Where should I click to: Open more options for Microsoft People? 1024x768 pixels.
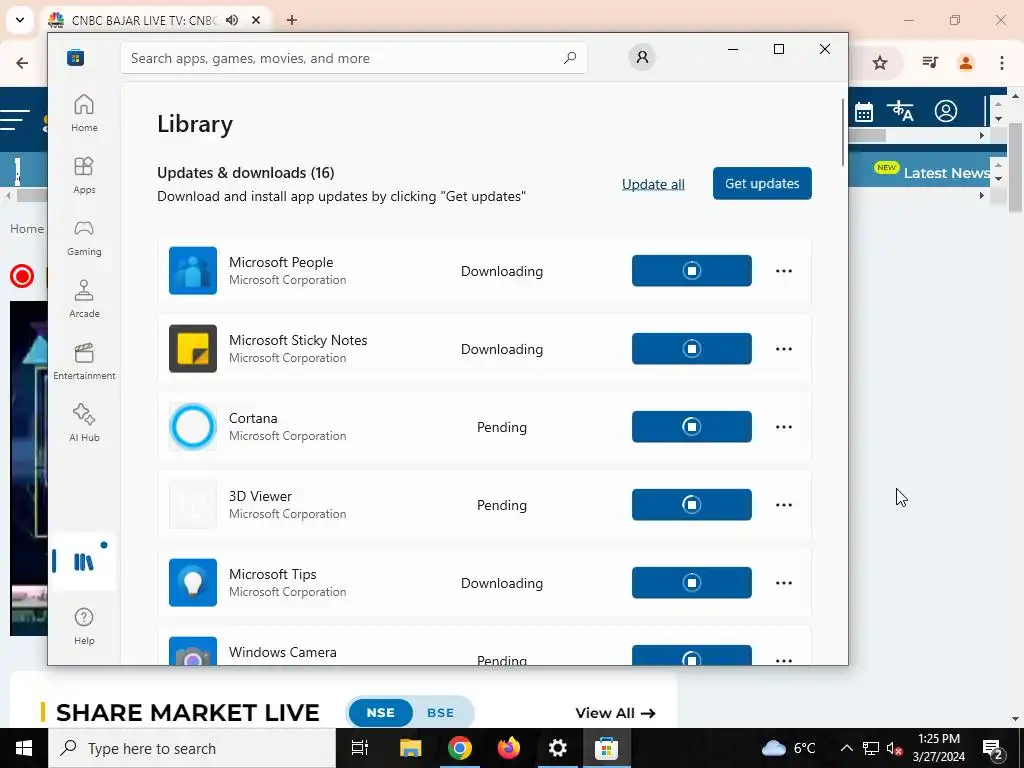[784, 270]
